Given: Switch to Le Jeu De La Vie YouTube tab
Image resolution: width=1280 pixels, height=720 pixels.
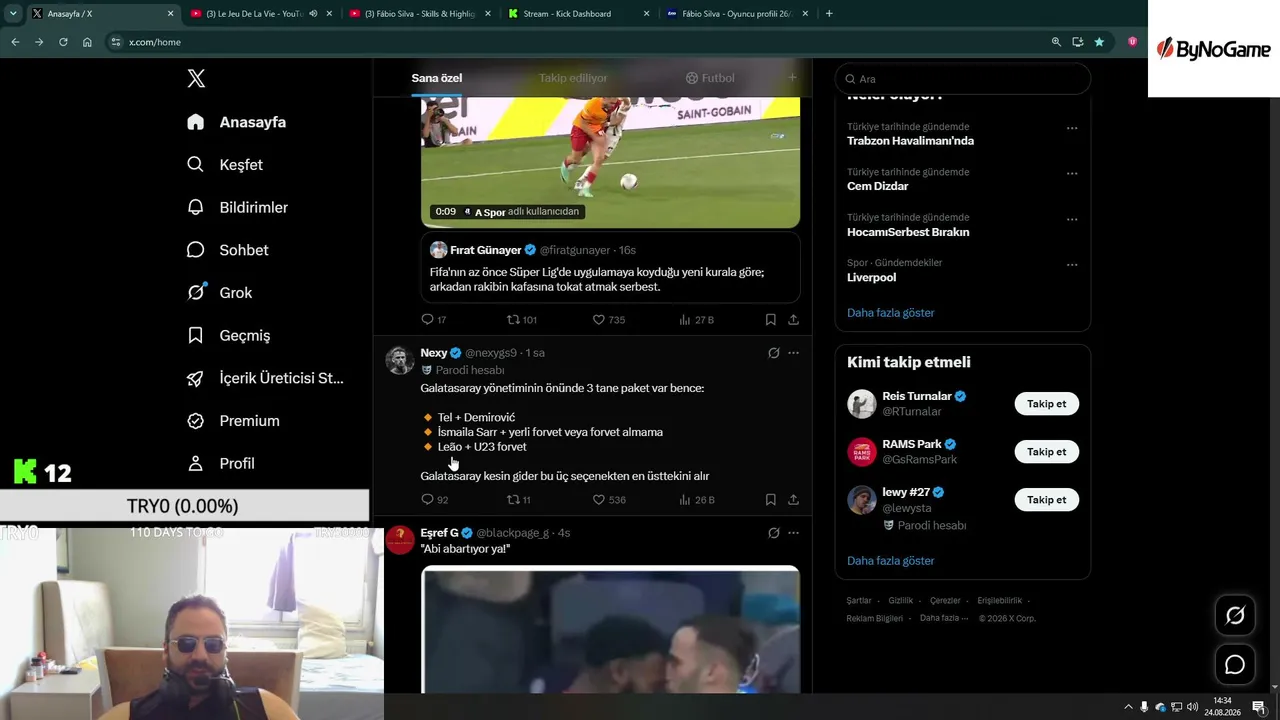Looking at the screenshot, I should pyautogui.click(x=255, y=14).
